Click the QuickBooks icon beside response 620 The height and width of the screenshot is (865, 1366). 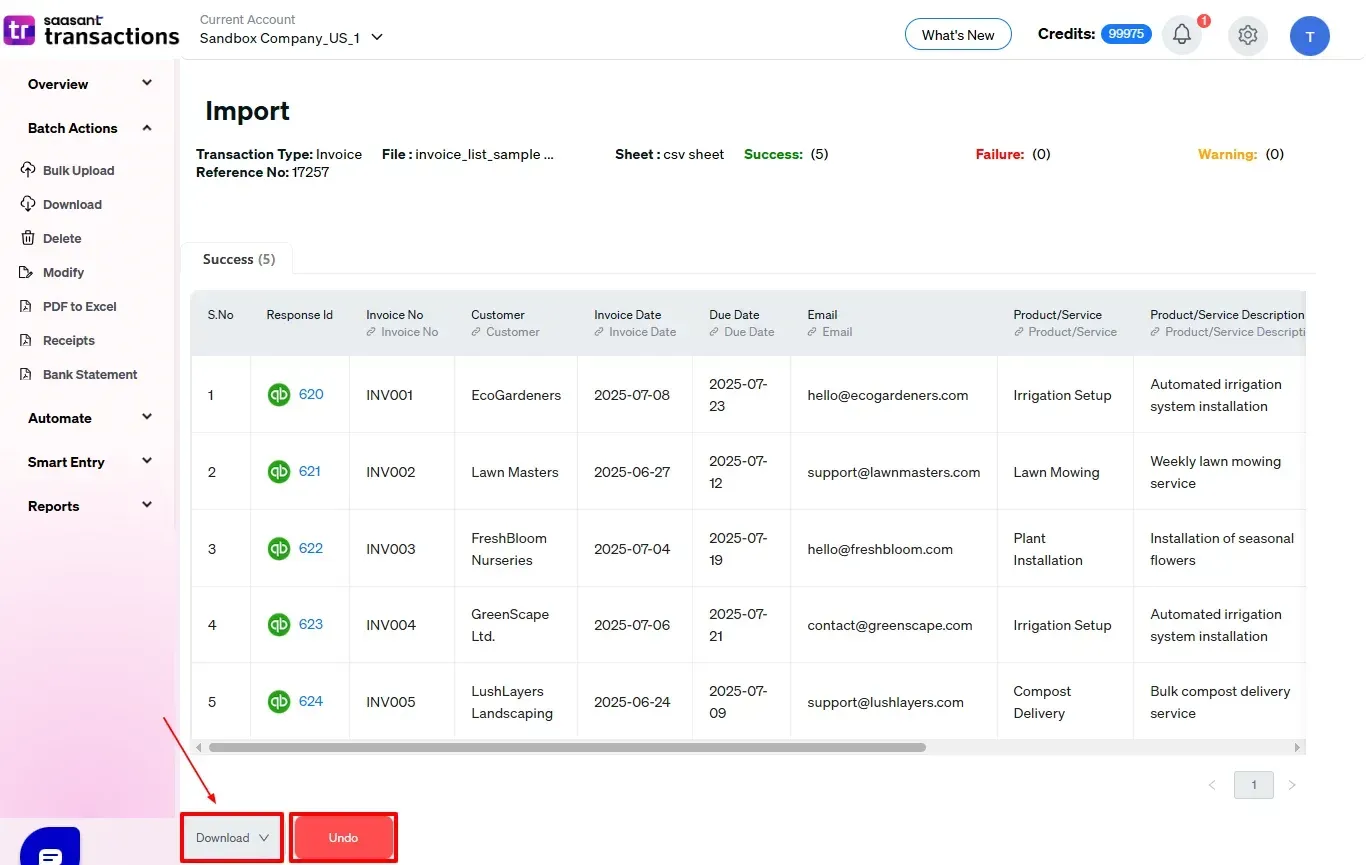(x=279, y=395)
